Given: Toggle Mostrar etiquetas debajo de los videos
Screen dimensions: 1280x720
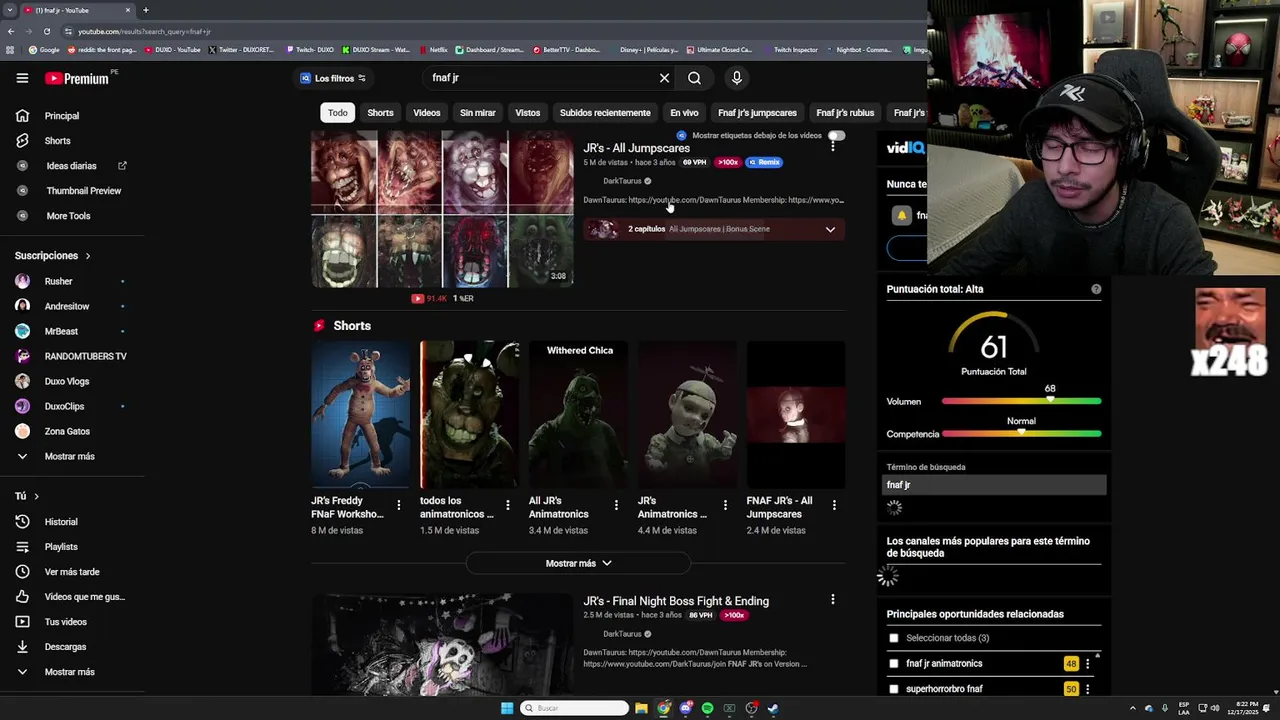Looking at the screenshot, I should click(x=836, y=135).
